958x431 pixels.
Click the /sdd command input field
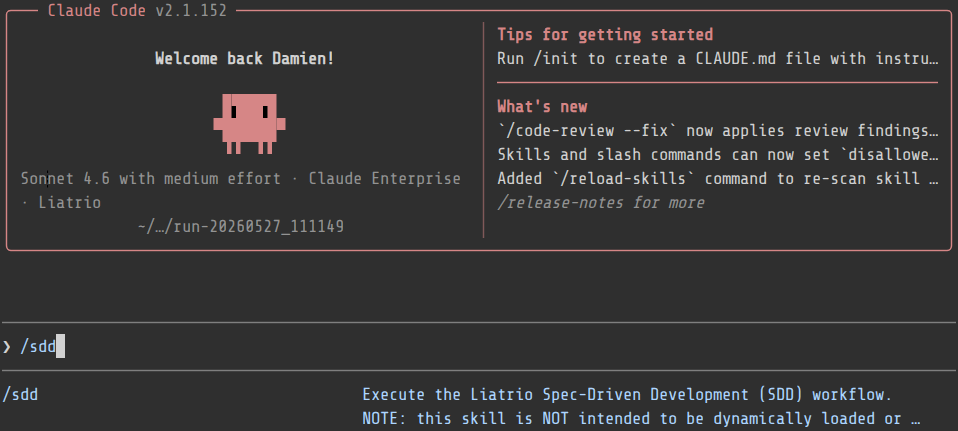[479, 347]
